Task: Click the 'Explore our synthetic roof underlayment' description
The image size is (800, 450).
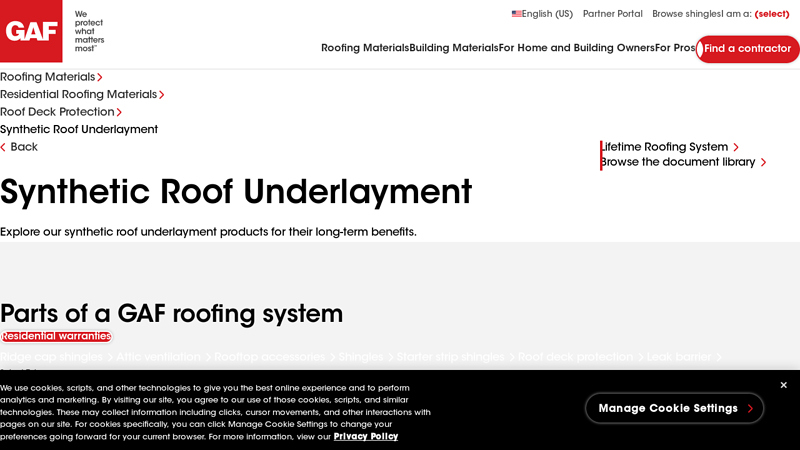Action: pyautogui.click(x=208, y=232)
